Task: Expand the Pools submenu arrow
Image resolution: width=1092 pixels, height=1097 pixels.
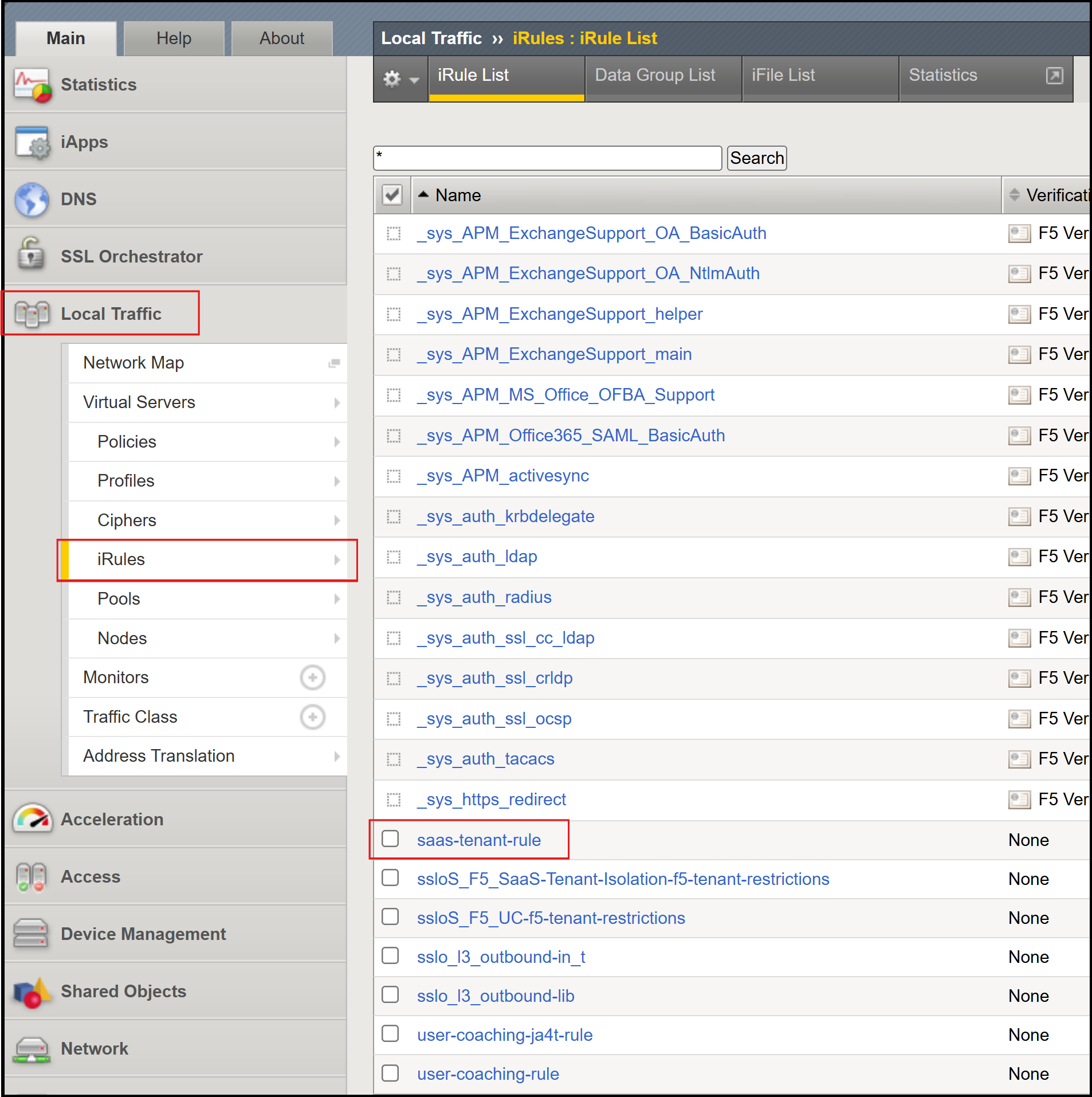Action: pos(337,599)
